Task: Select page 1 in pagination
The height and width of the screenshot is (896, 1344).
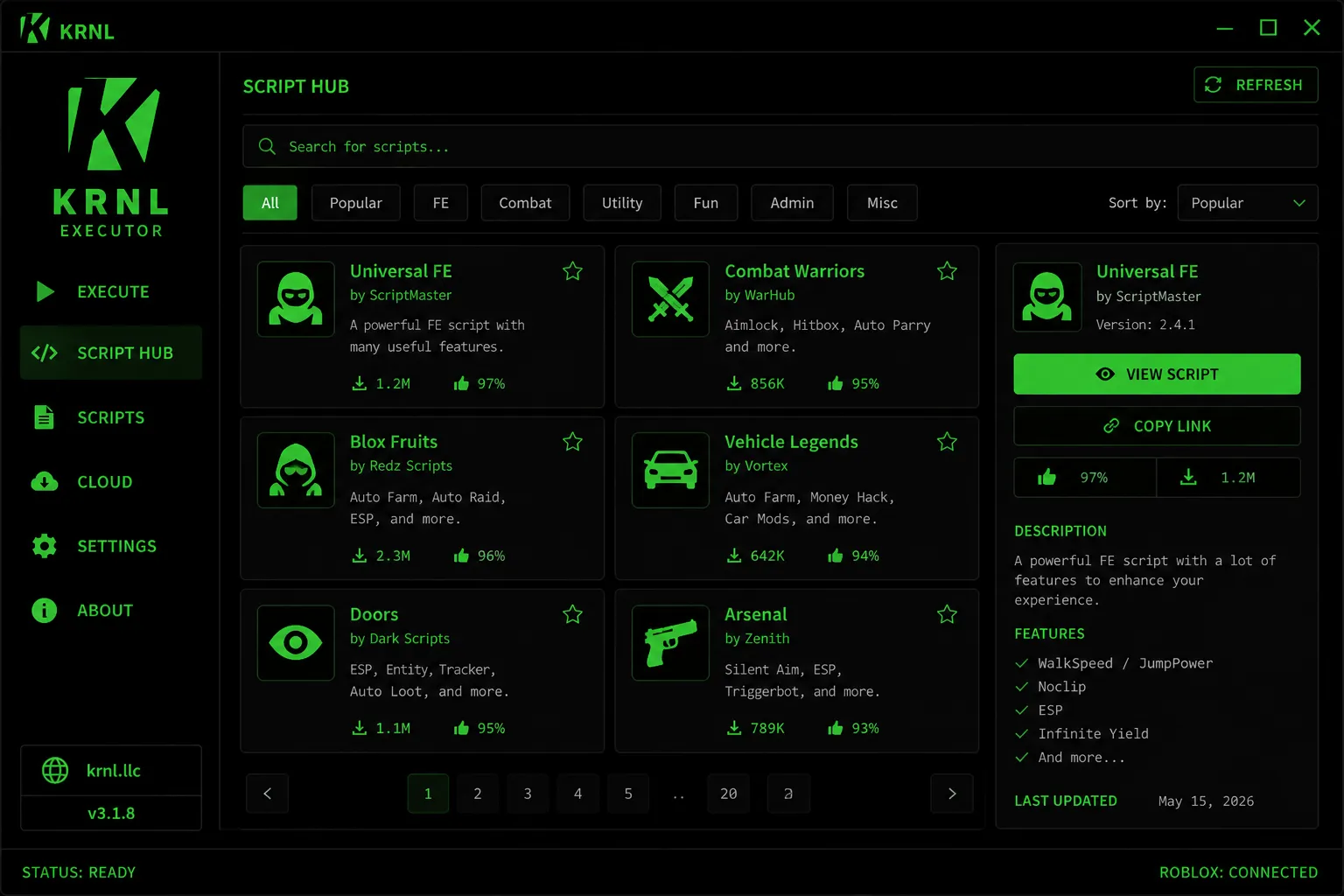Action: pyautogui.click(x=428, y=794)
